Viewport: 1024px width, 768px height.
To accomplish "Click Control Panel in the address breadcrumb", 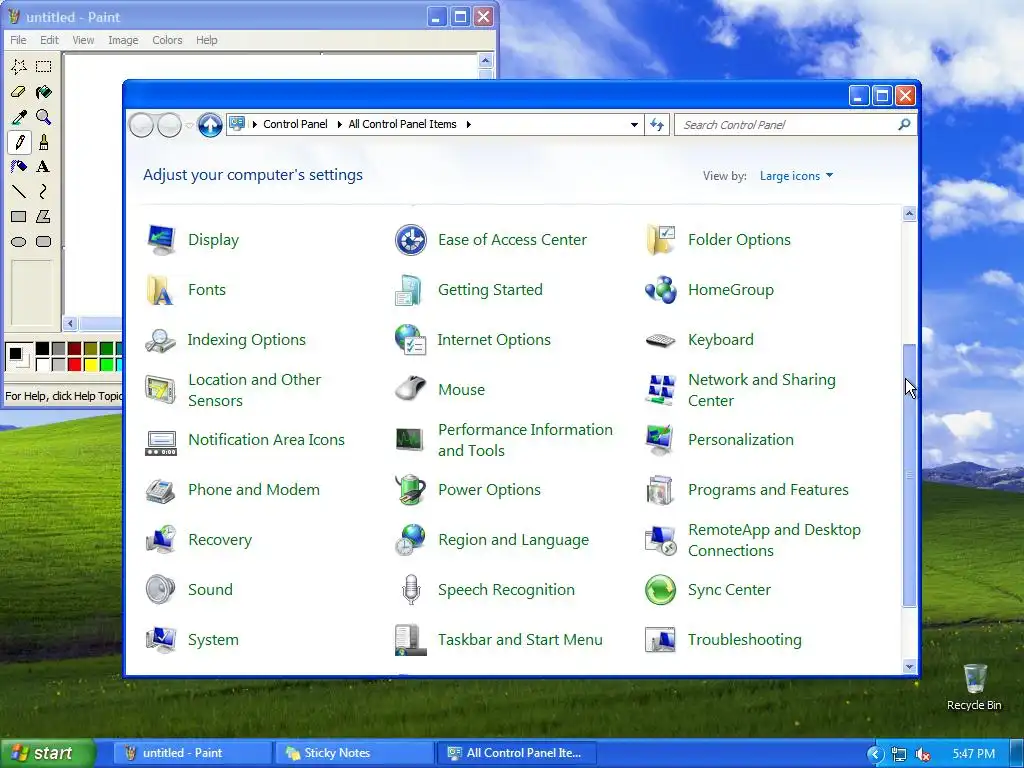I will pos(295,124).
